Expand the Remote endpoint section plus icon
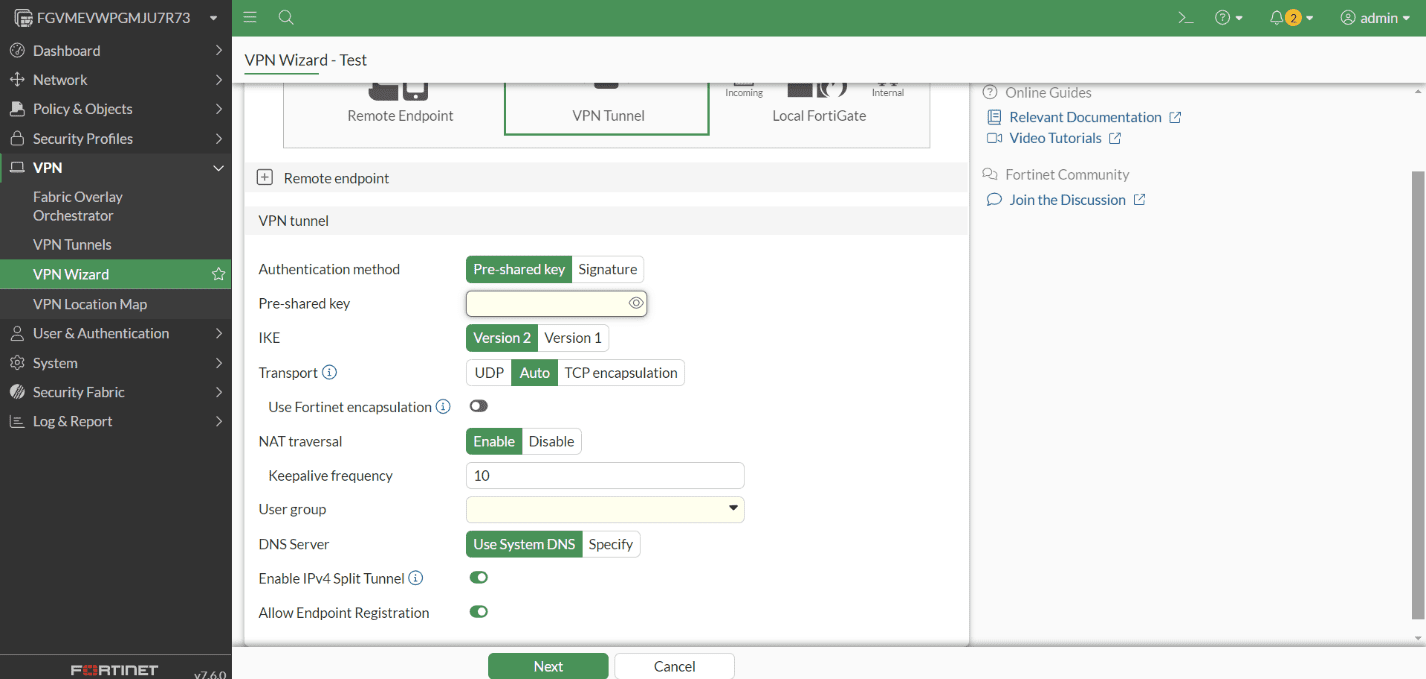Screen dimensions: 1426x679 [265, 178]
